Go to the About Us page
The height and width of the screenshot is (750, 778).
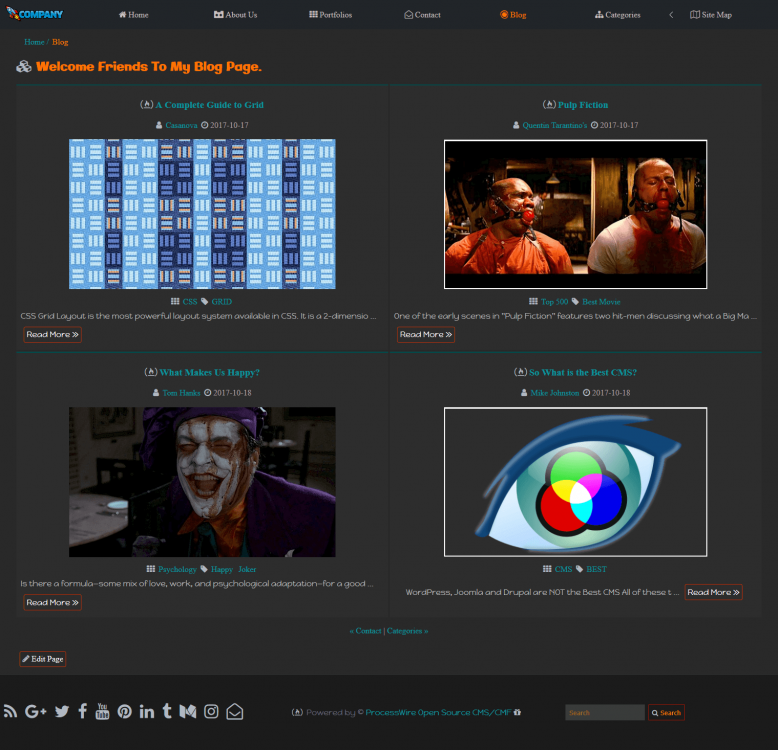[235, 15]
